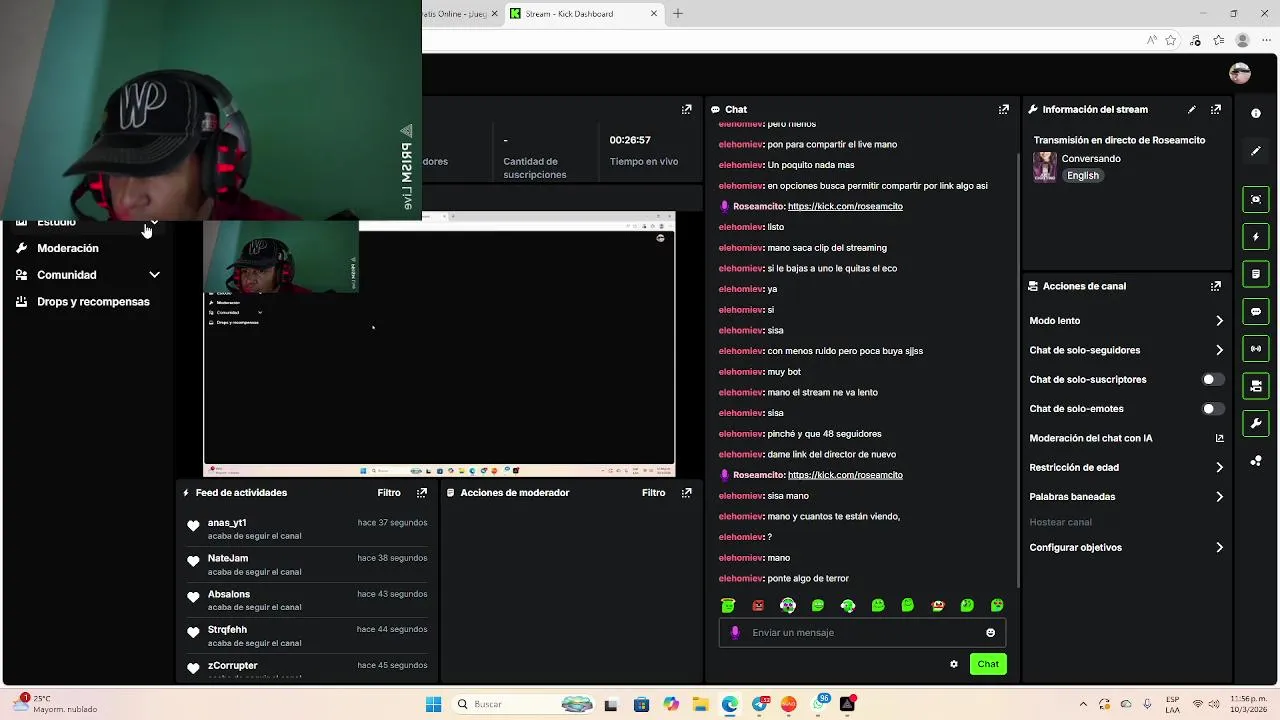Image resolution: width=1280 pixels, height=720 pixels.
Task: Expand Chat de solo-seguidores options
Action: (x=1219, y=350)
